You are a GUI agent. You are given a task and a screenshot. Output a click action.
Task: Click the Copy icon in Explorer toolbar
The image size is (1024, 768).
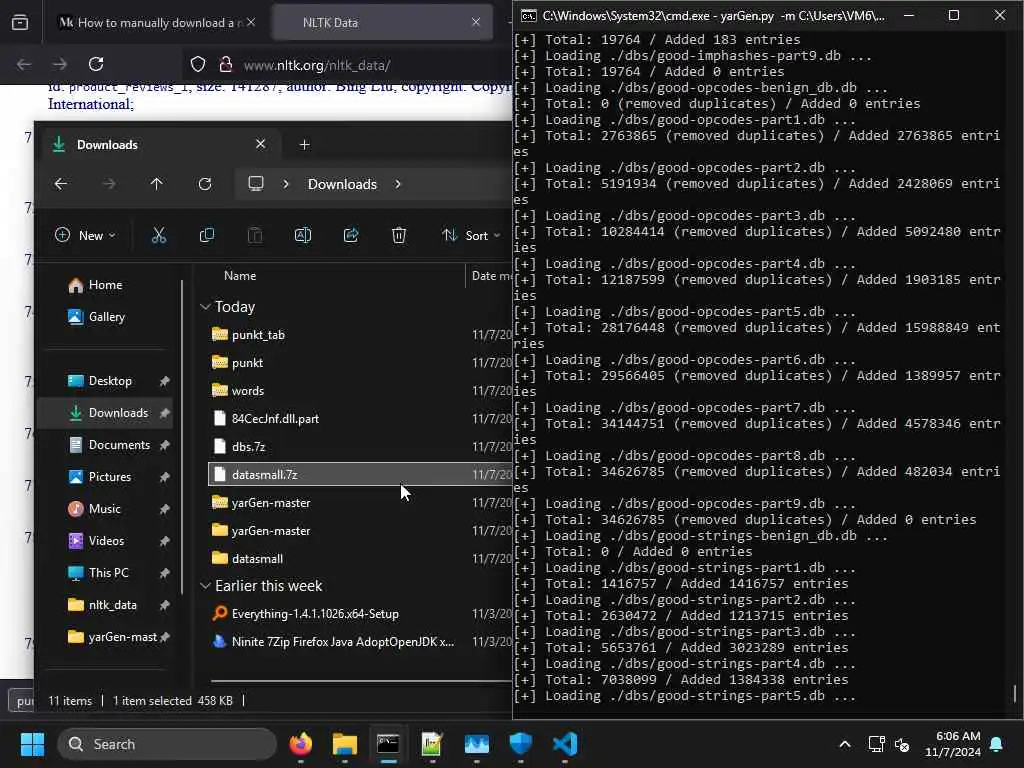click(206, 235)
